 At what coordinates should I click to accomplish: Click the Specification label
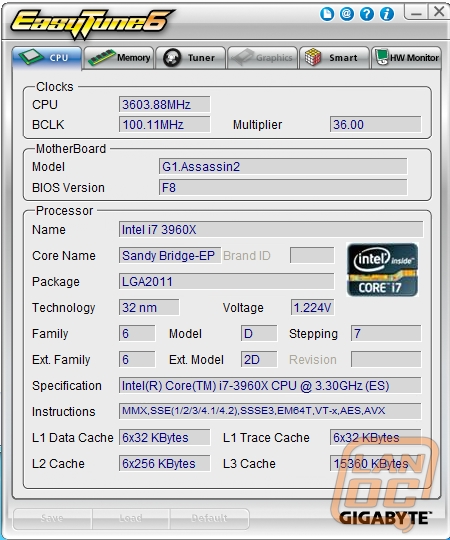67,386
